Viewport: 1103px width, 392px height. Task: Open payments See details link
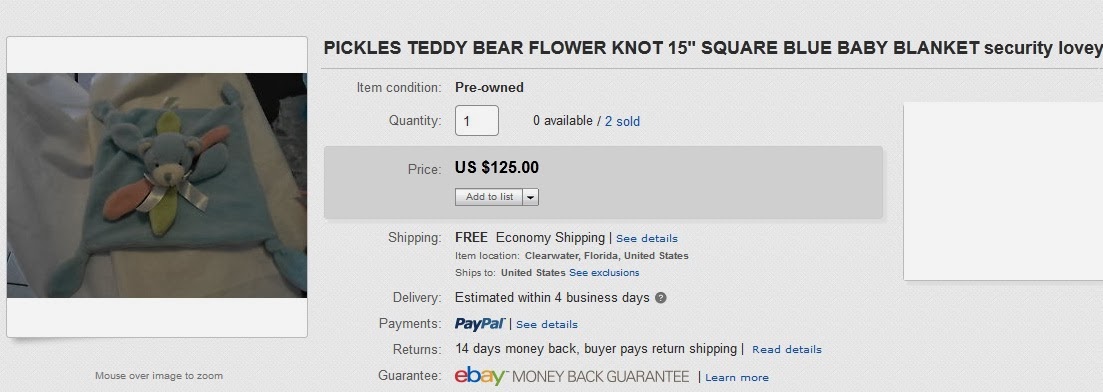pos(547,324)
